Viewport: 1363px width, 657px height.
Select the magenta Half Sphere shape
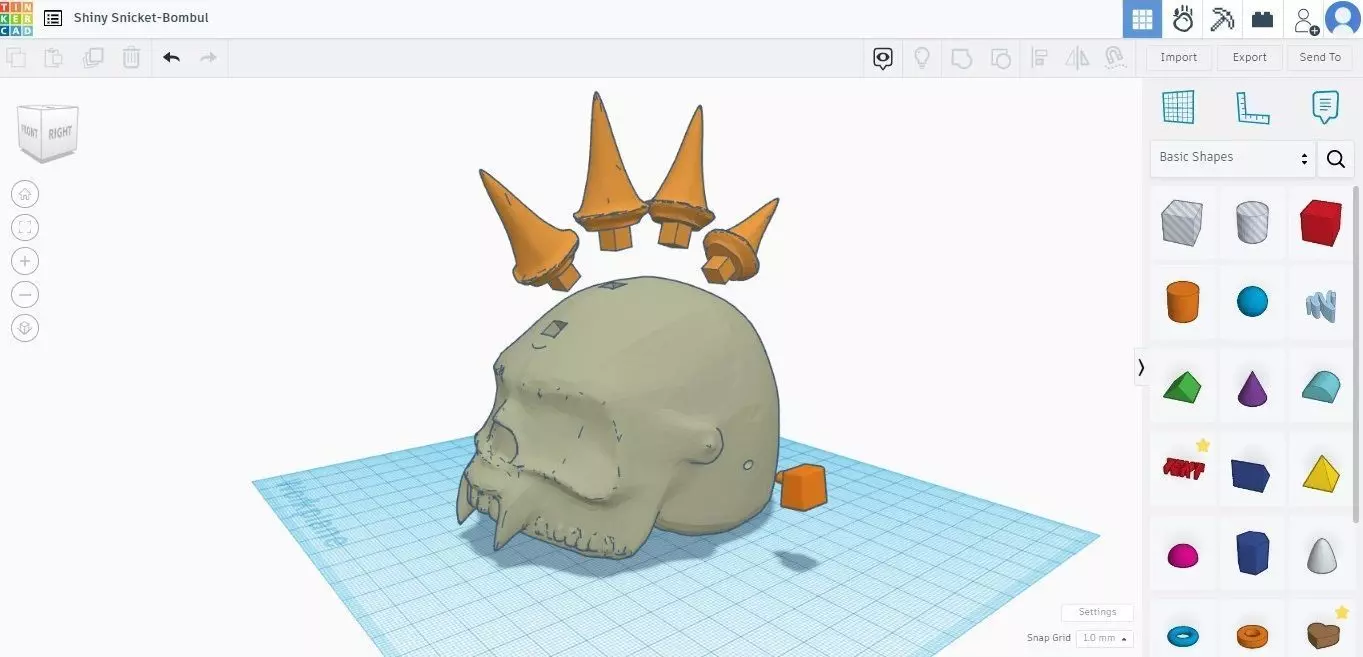point(1182,555)
